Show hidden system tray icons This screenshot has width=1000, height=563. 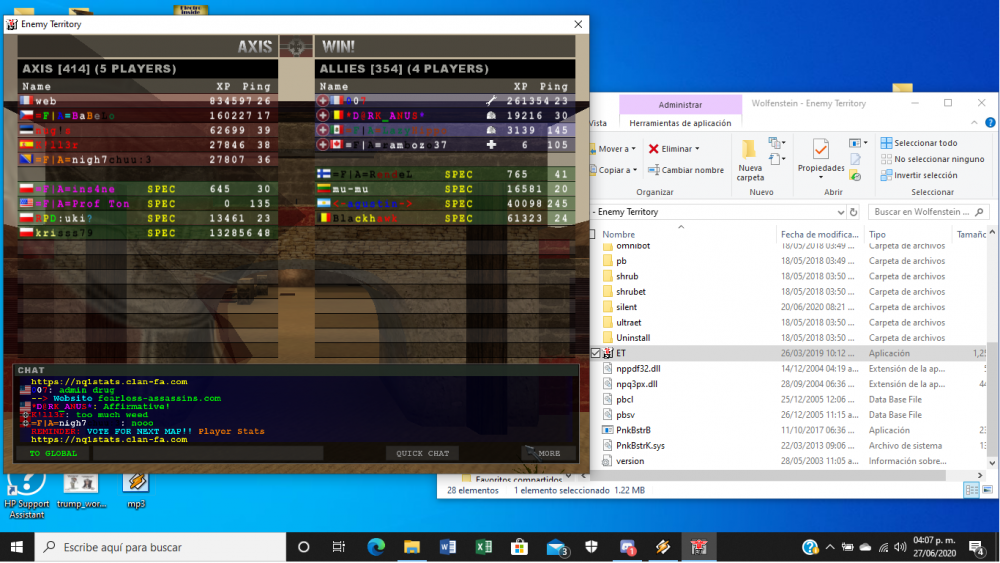830,547
